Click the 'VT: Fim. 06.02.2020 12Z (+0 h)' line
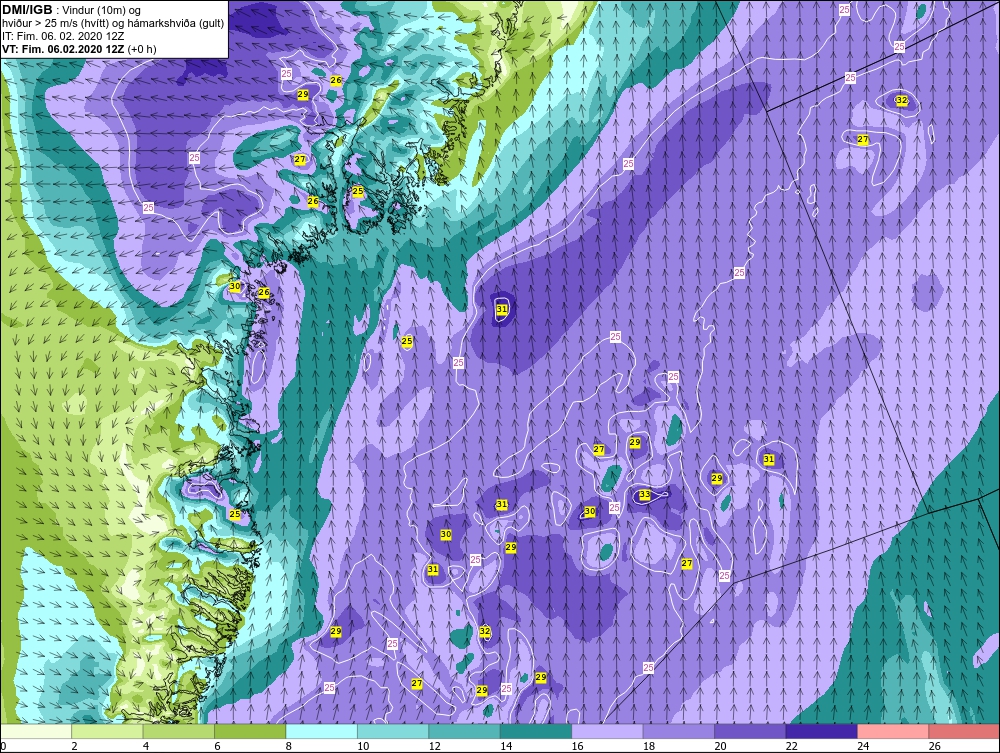 coord(79,49)
